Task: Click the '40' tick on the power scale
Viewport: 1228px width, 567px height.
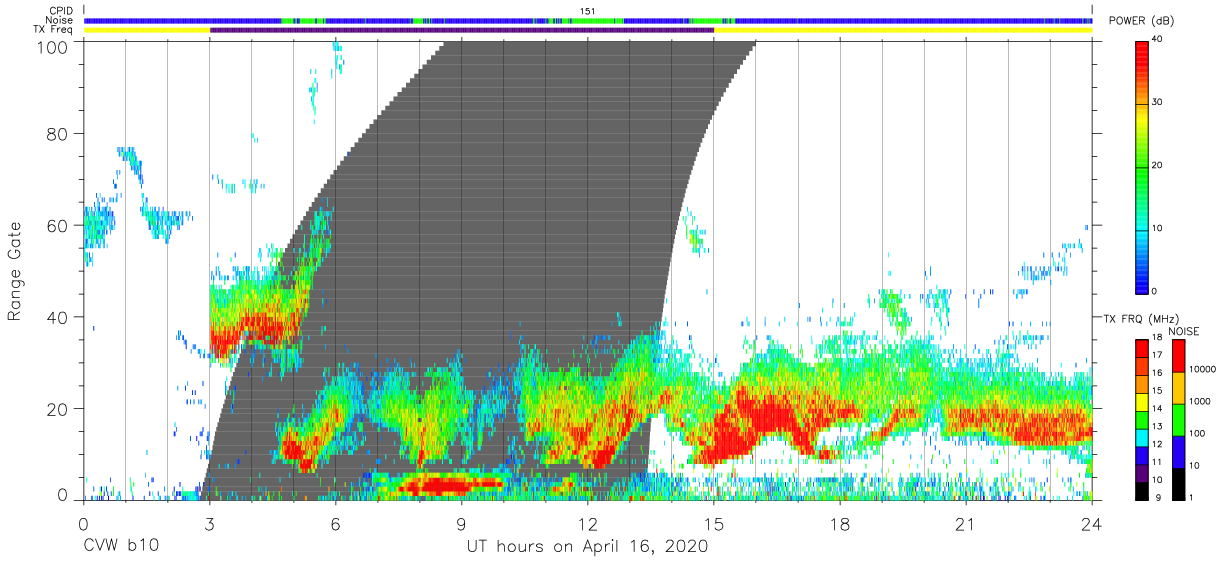Action: pos(1159,39)
